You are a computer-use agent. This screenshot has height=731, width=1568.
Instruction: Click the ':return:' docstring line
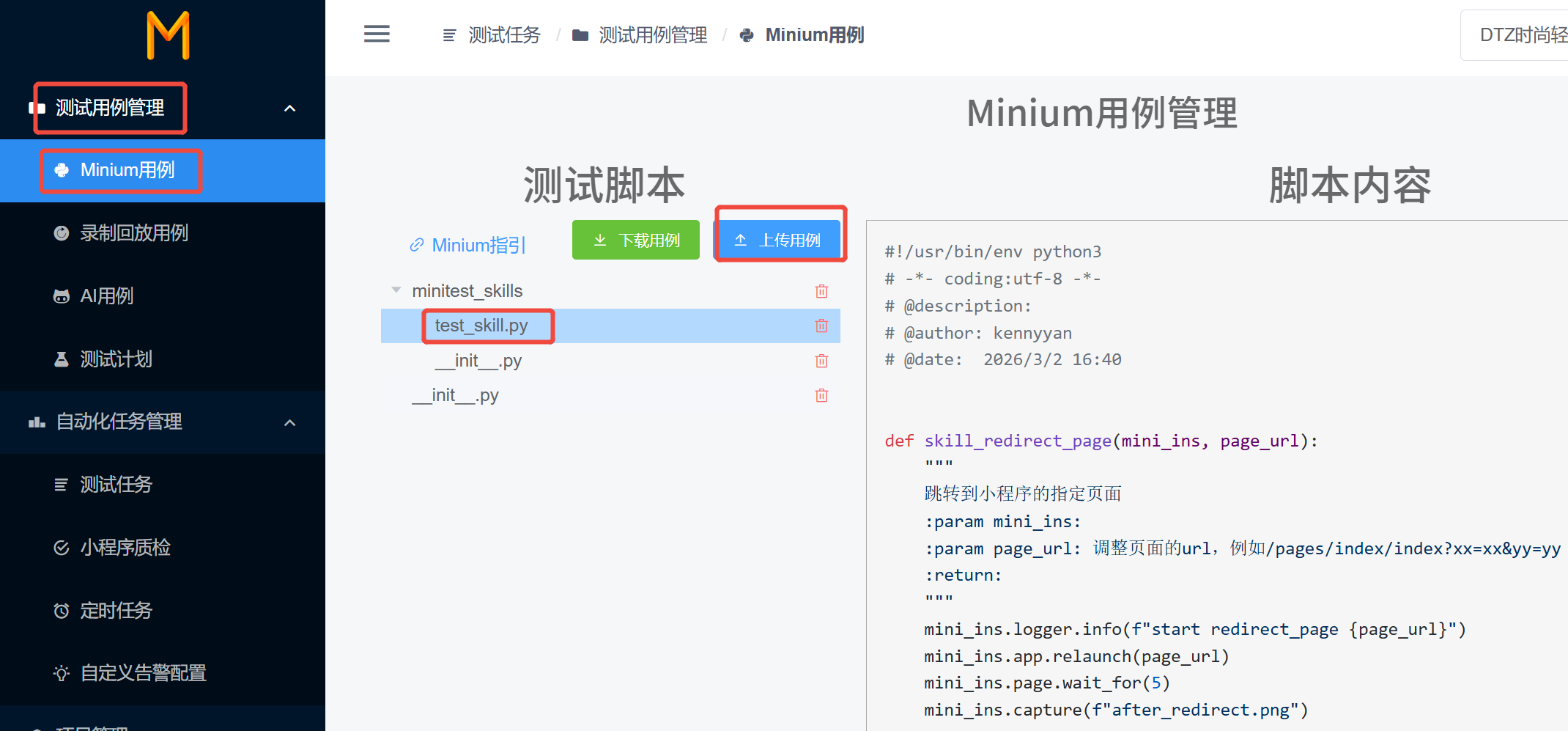coord(964,575)
